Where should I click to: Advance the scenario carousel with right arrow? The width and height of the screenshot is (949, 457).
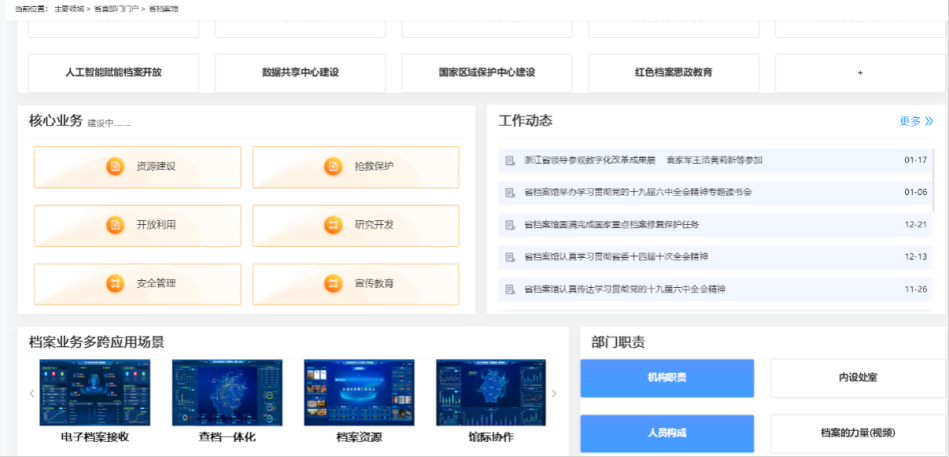pos(555,394)
